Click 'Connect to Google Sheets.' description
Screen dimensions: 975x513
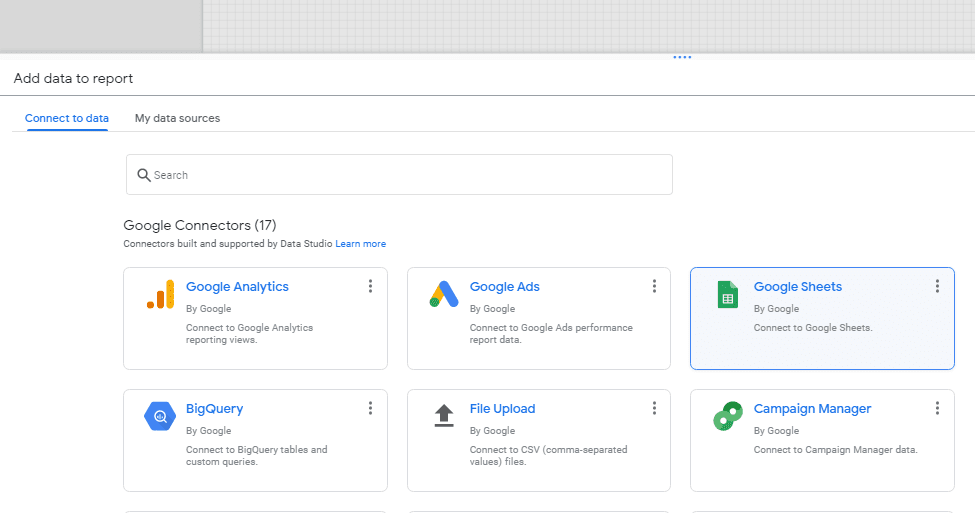813,328
